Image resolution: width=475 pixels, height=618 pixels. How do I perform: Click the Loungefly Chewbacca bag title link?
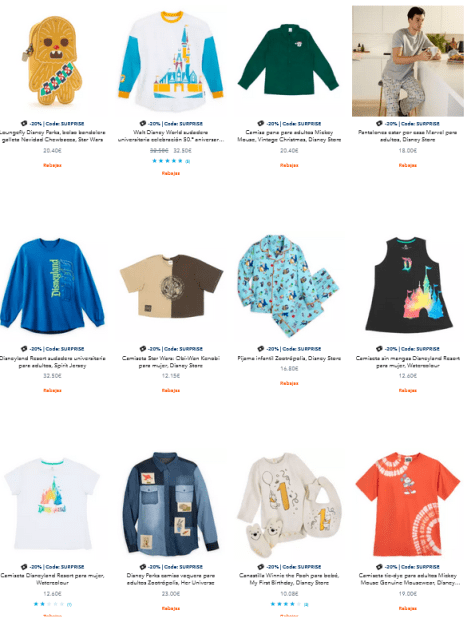[x=52, y=136]
